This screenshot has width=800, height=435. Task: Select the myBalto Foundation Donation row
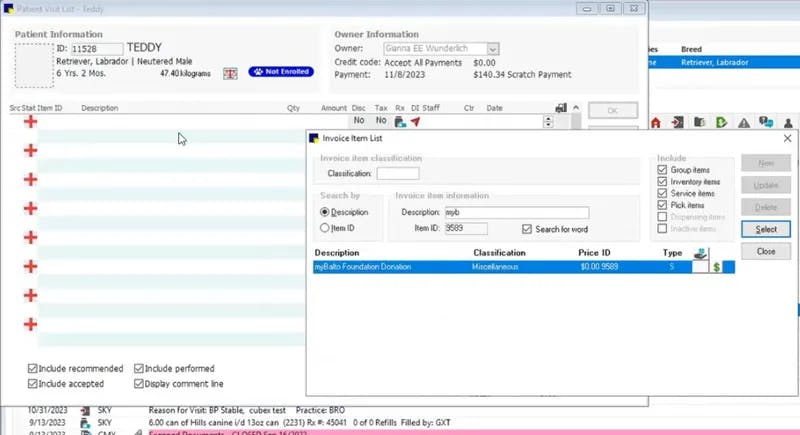point(524,267)
